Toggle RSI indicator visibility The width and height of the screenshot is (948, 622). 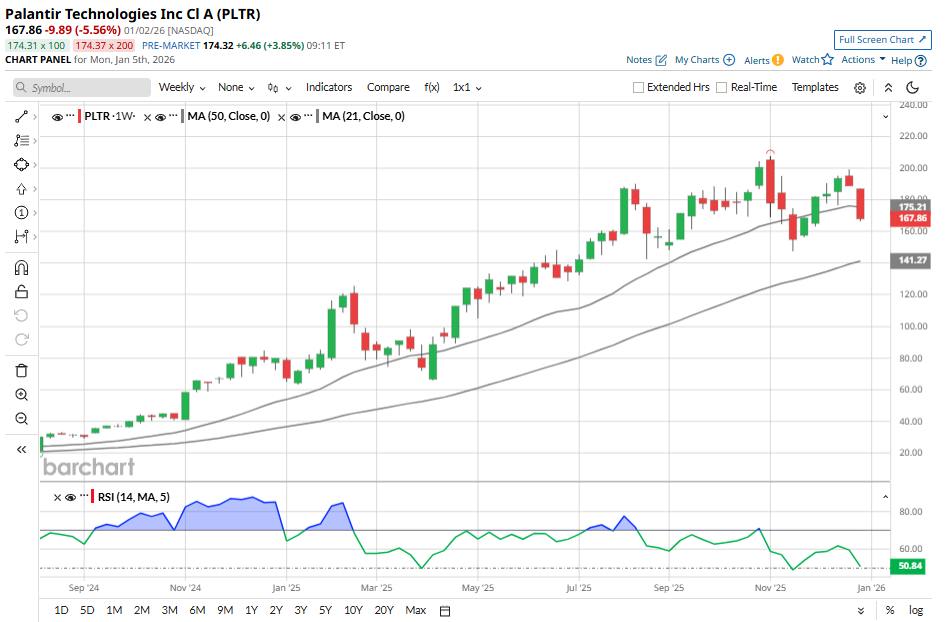[x=70, y=497]
